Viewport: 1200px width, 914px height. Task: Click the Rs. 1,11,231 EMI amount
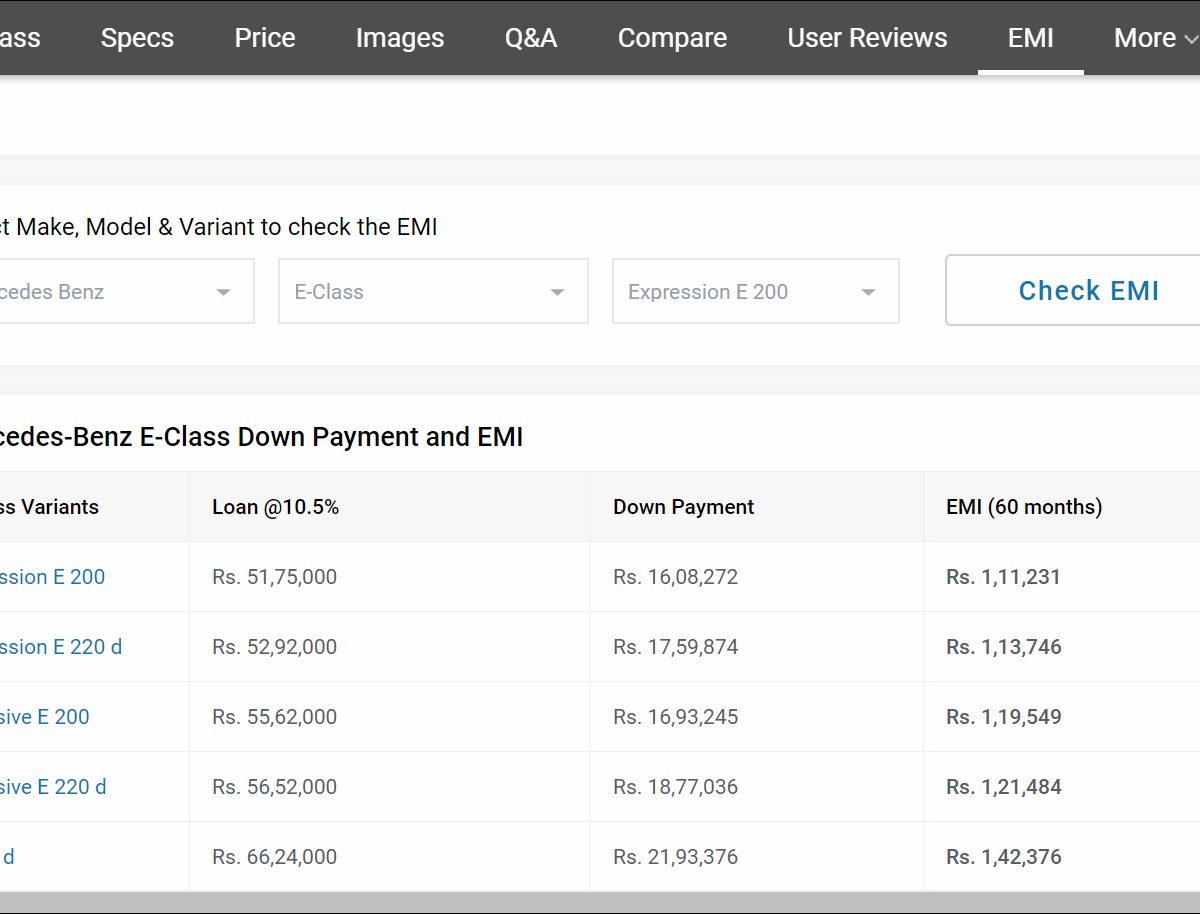click(1003, 577)
